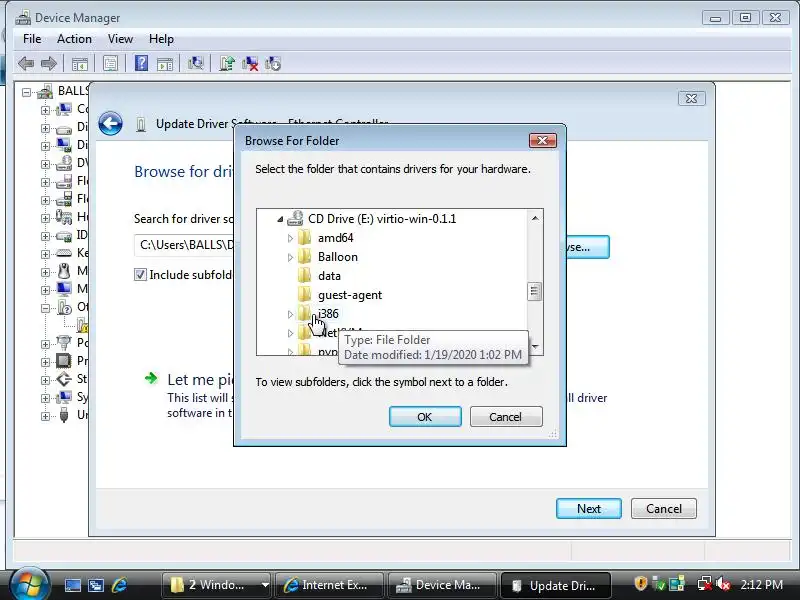Select the i386 folder name
The height and width of the screenshot is (600, 800).
pos(328,314)
